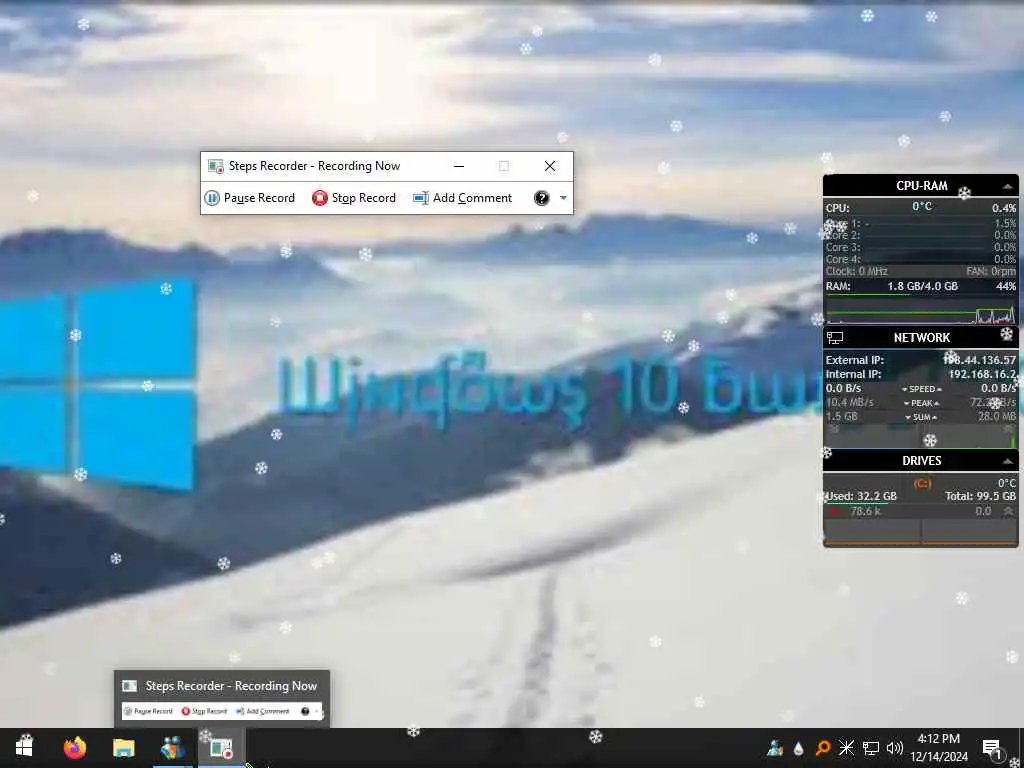Open the Windows Start menu

[24, 747]
